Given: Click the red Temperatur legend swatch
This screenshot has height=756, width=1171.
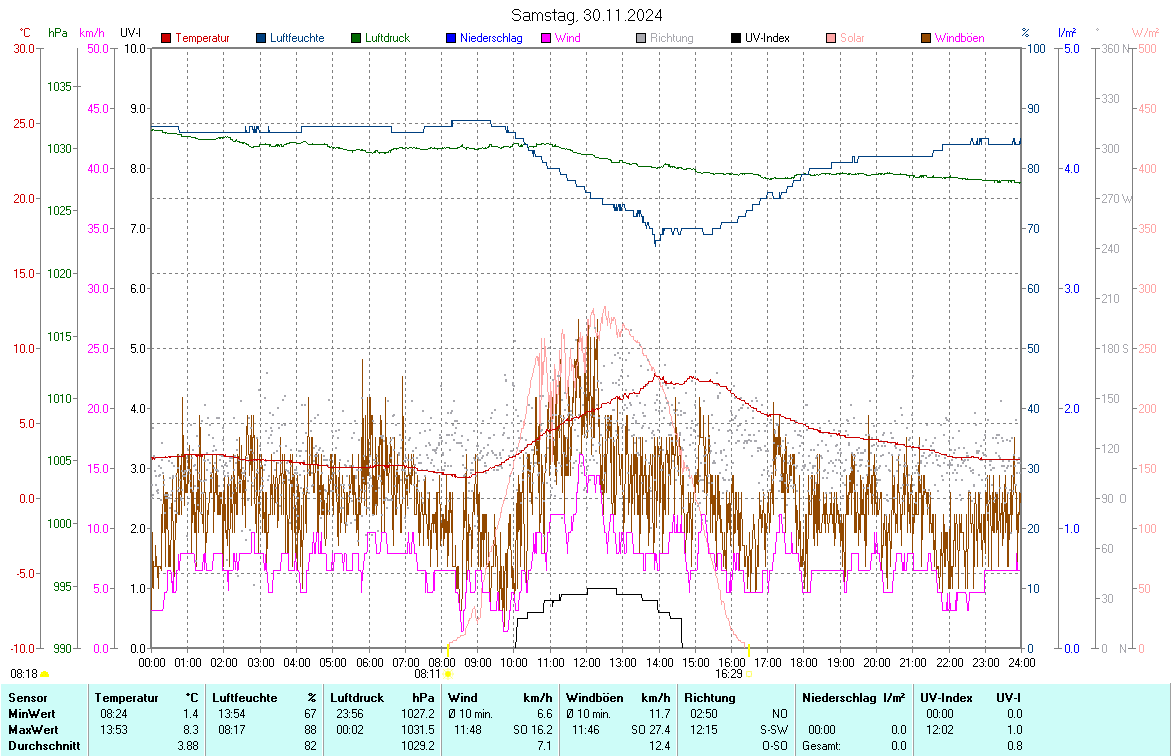Looking at the screenshot, I should pos(167,38).
